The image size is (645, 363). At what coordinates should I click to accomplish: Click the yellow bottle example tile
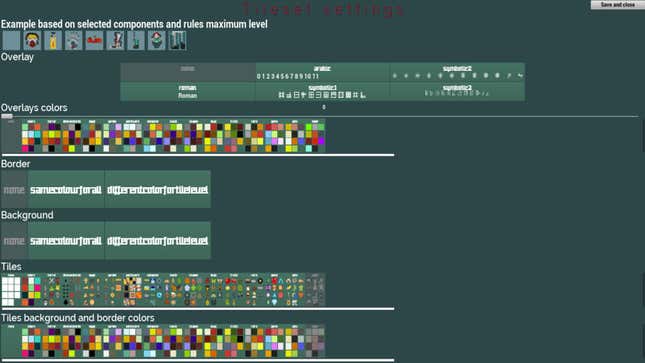tap(53, 40)
